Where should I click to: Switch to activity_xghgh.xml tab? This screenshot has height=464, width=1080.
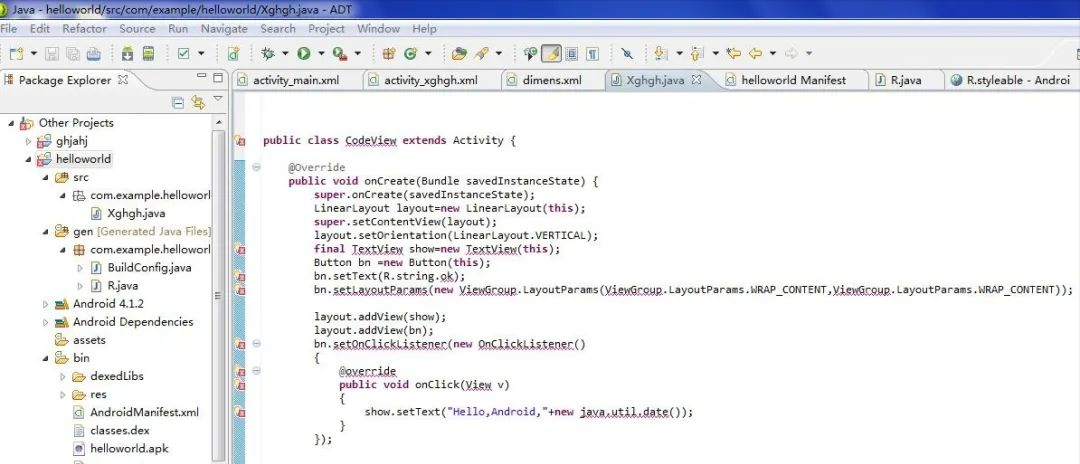430,80
